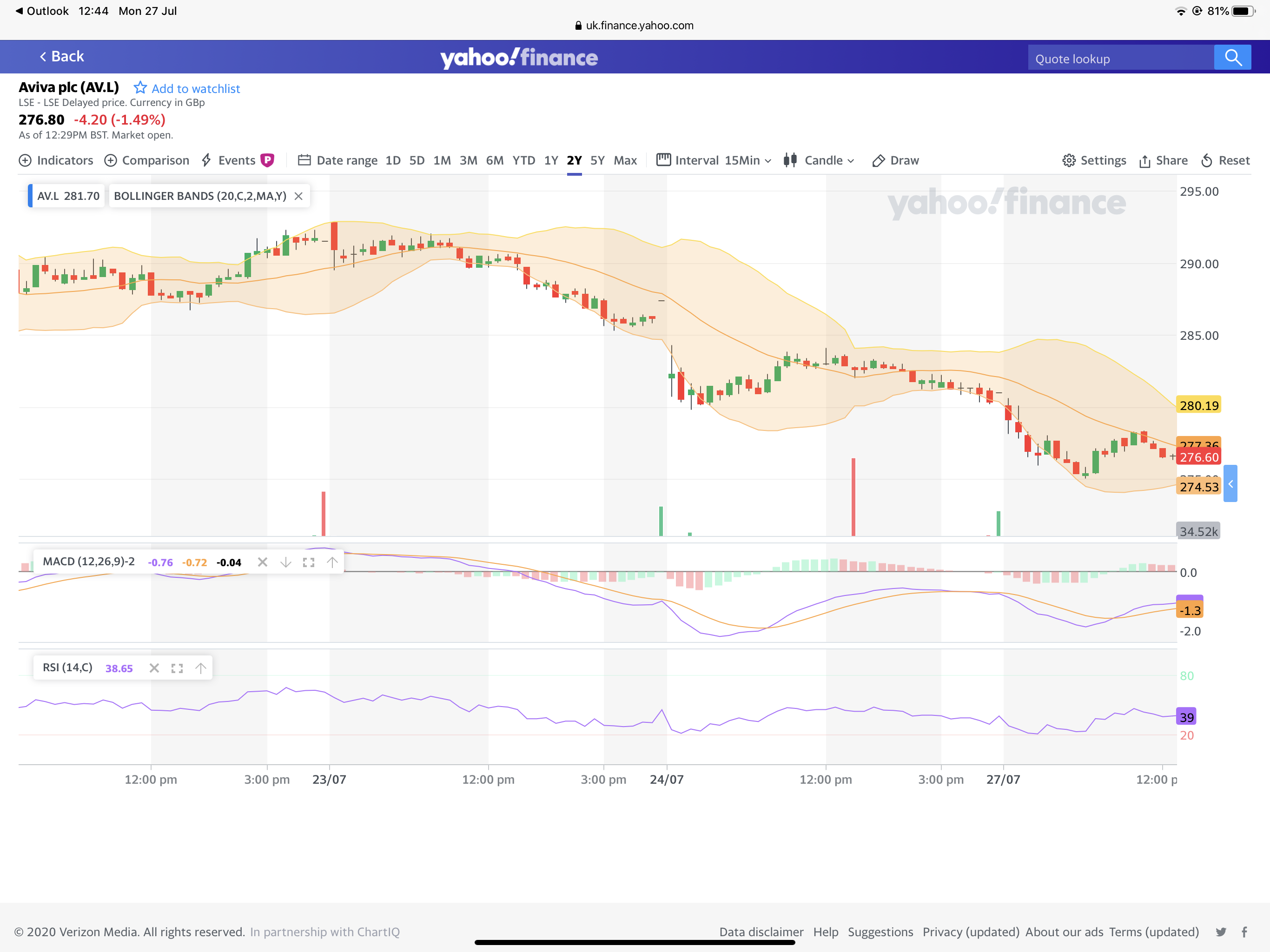Click the blue chart side-panel chevron

point(1230,483)
